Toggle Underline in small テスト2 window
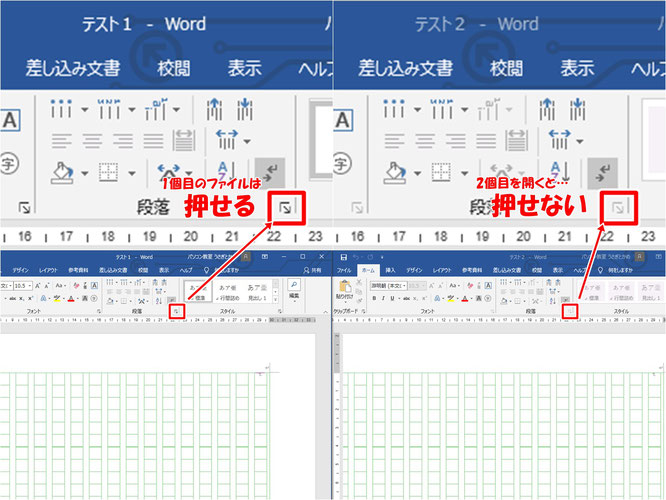 392,299
